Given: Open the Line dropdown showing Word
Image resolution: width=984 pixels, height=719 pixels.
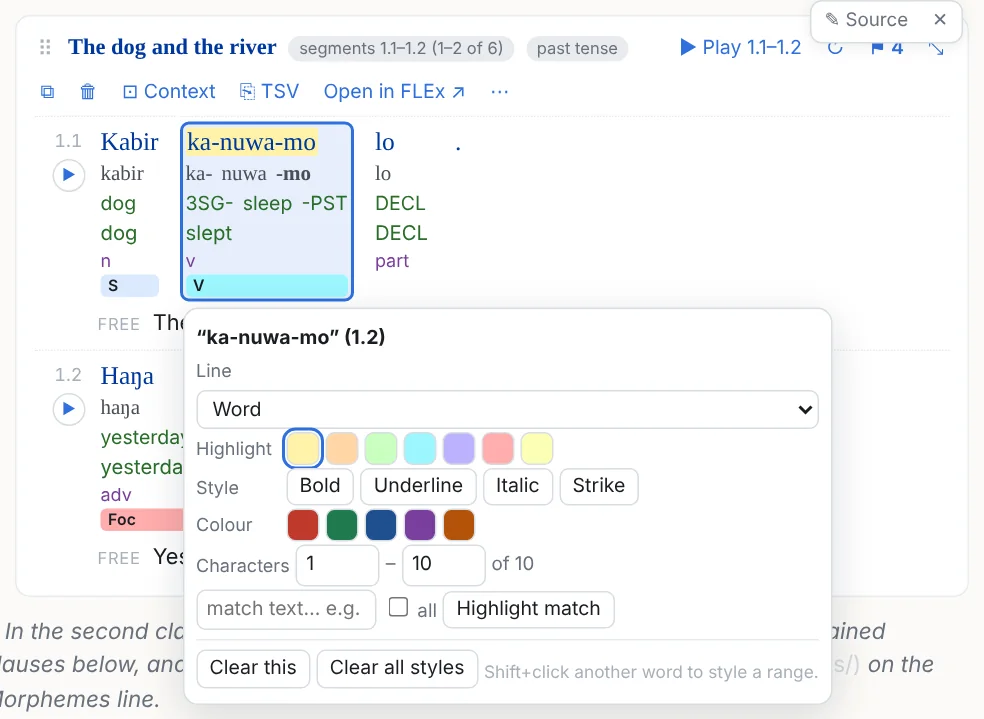Looking at the screenshot, I should tap(507, 410).
